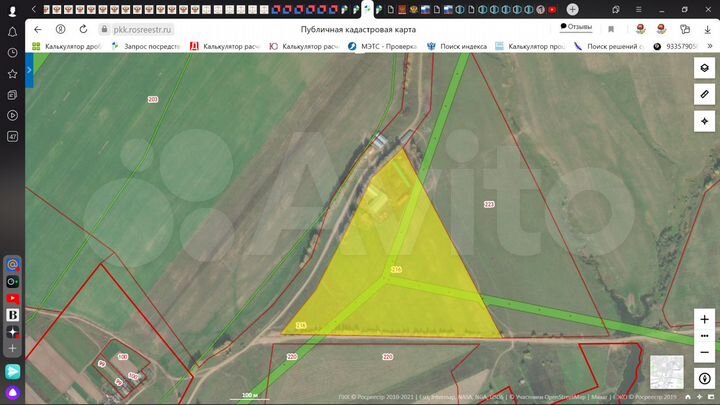This screenshot has width=720, height=405.
Task: Switch basemap using the minimap thumbnail
Action: [x=667, y=372]
